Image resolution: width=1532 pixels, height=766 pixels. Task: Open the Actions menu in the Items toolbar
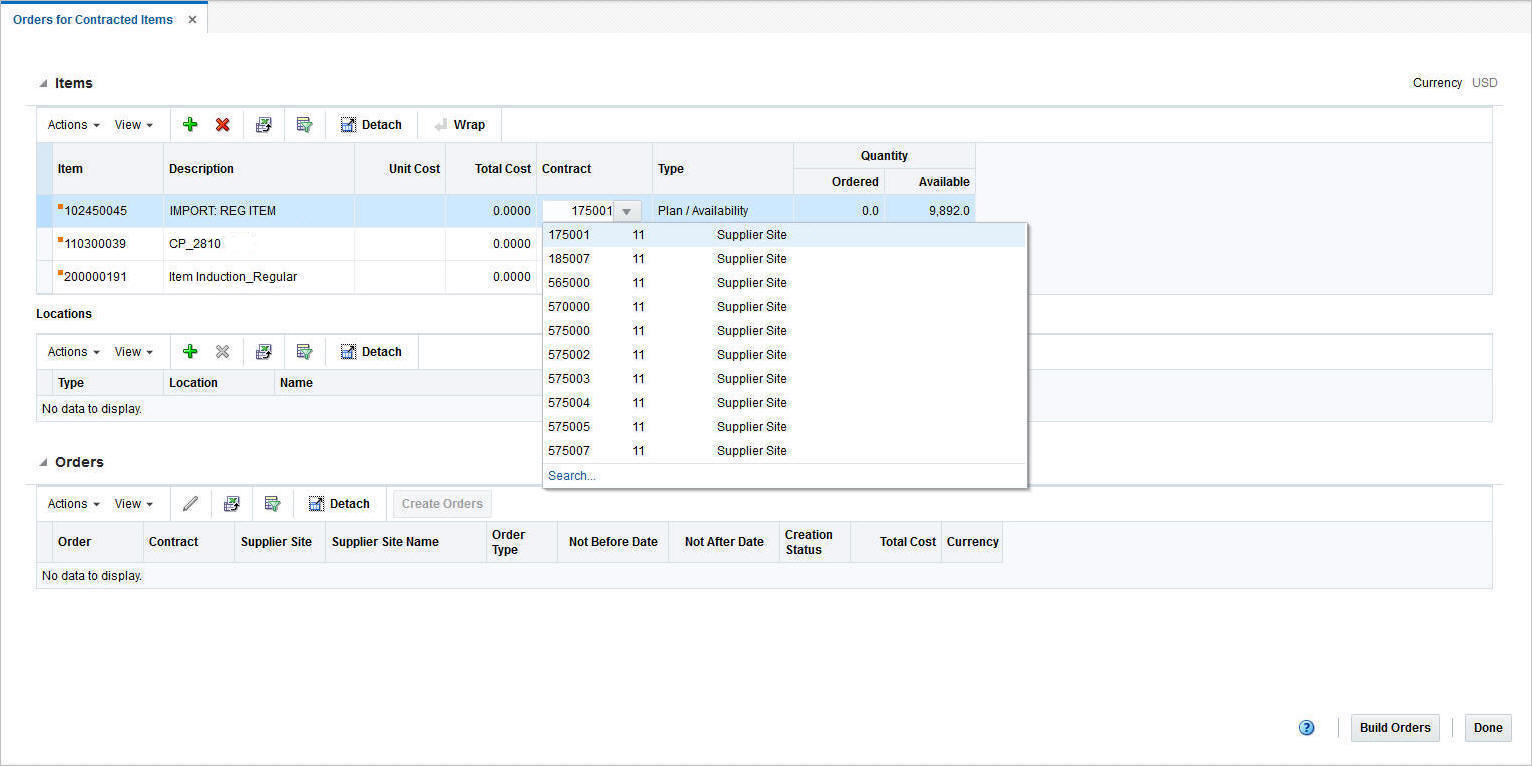pyautogui.click(x=66, y=124)
